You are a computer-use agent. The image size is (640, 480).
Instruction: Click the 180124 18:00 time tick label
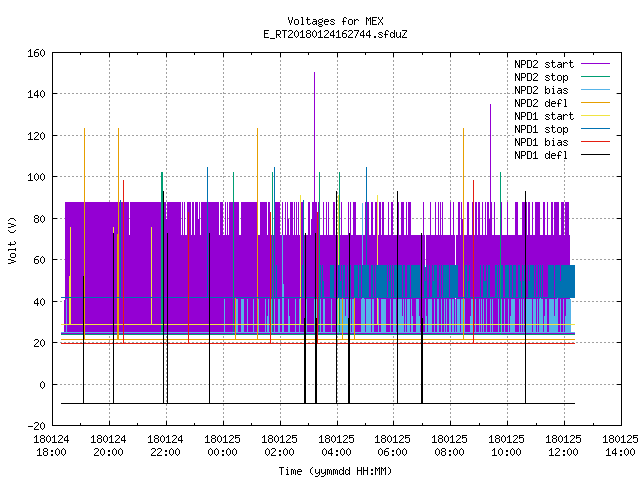pyautogui.click(x=51, y=446)
